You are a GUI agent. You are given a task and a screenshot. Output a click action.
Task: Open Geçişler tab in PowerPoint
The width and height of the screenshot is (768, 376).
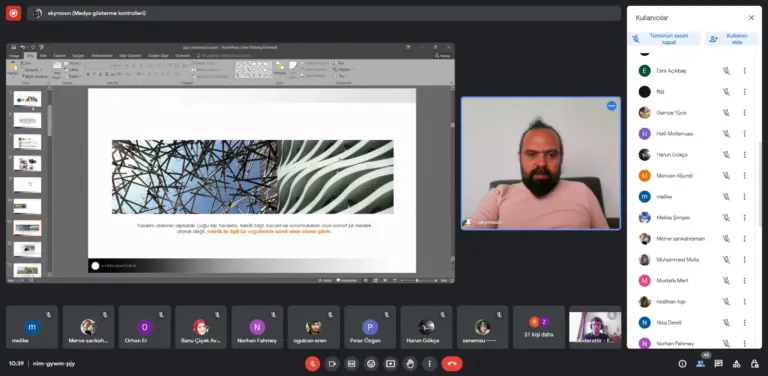coord(78,56)
